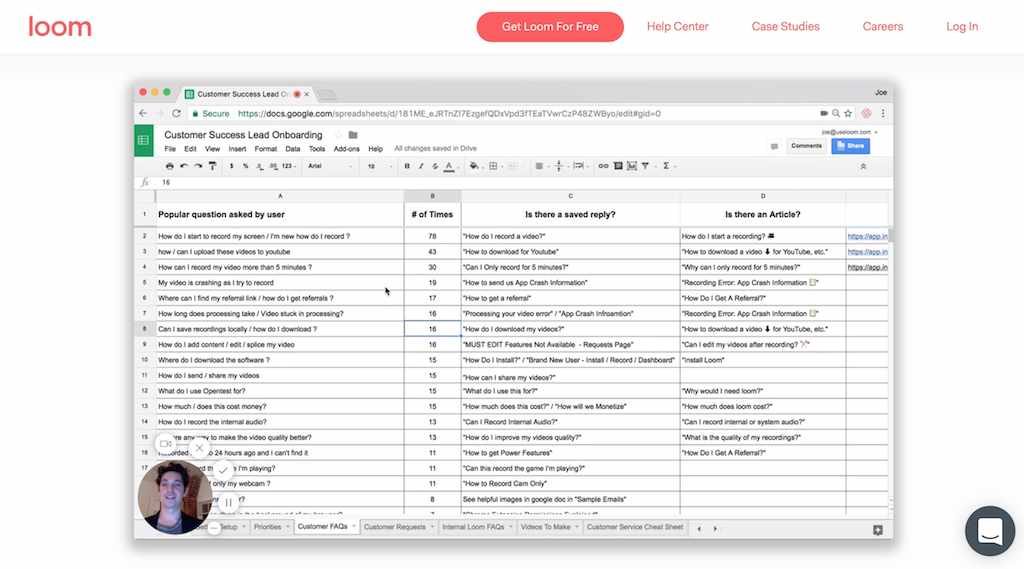The height and width of the screenshot is (569, 1024).
Task: Click the Loom recorder checkmark finish button
Action: [223, 470]
